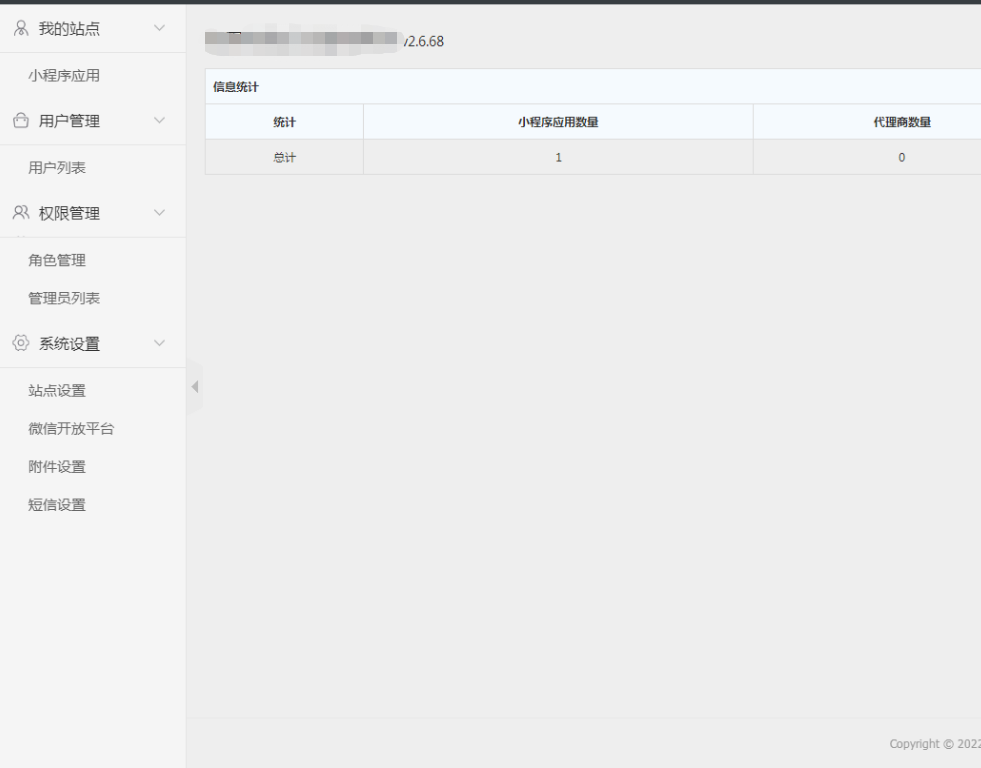Collapse the 权限管理 section chevron
The image size is (981, 768).
pyautogui.click(x=160, y=213)
